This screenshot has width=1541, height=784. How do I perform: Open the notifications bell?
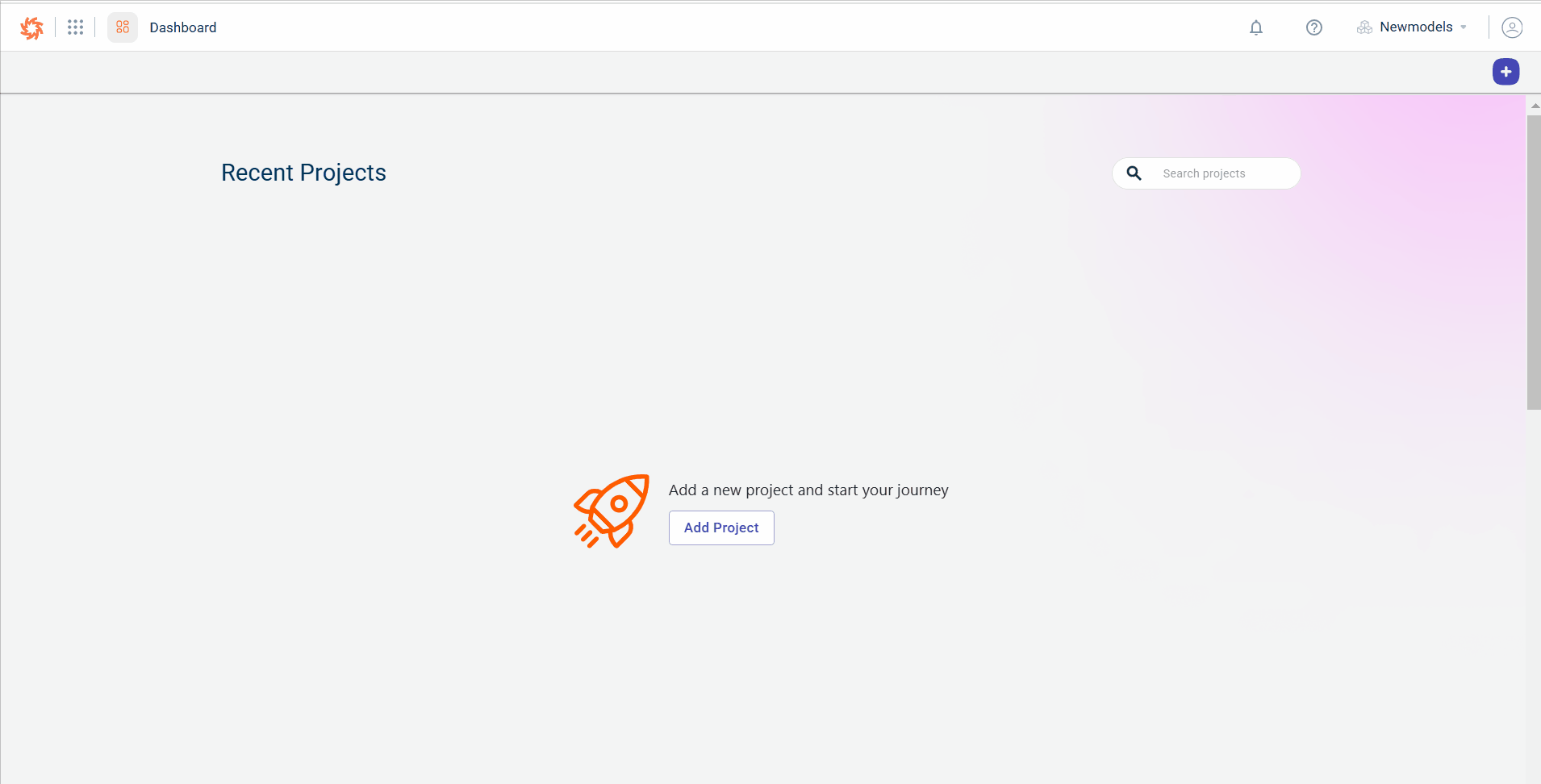(1255, 27)
